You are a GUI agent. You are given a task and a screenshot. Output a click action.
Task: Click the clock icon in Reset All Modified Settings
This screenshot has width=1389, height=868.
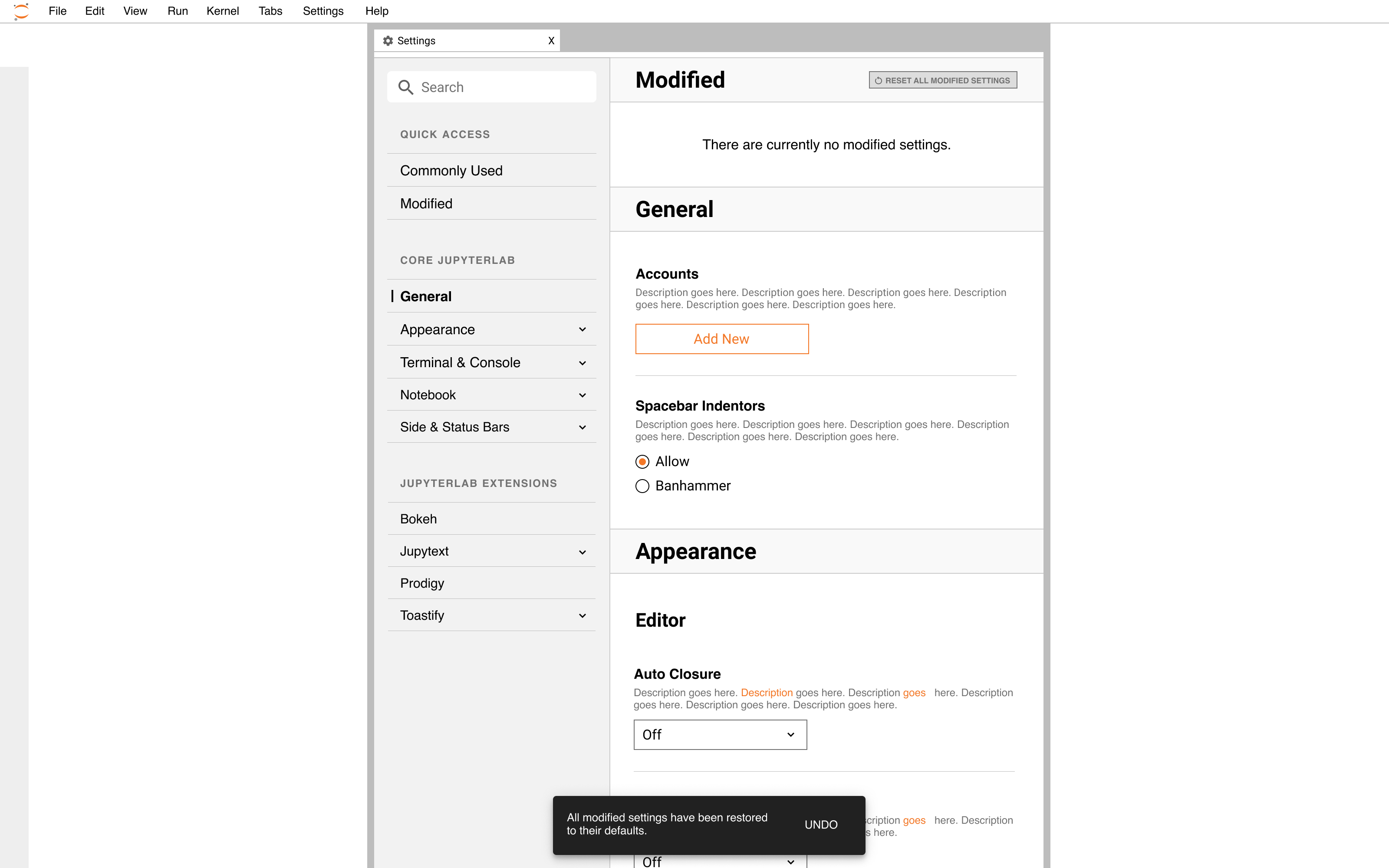879,80
